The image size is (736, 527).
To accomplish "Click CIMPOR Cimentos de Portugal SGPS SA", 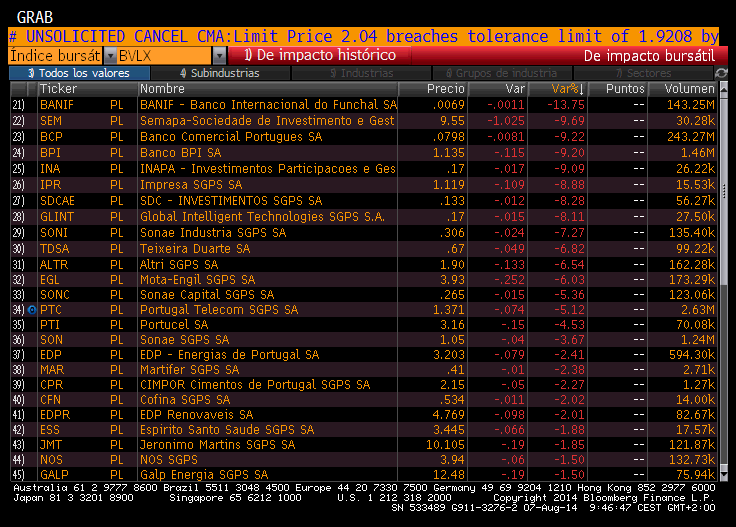I will pyautogui.click(x=255, y=385).
